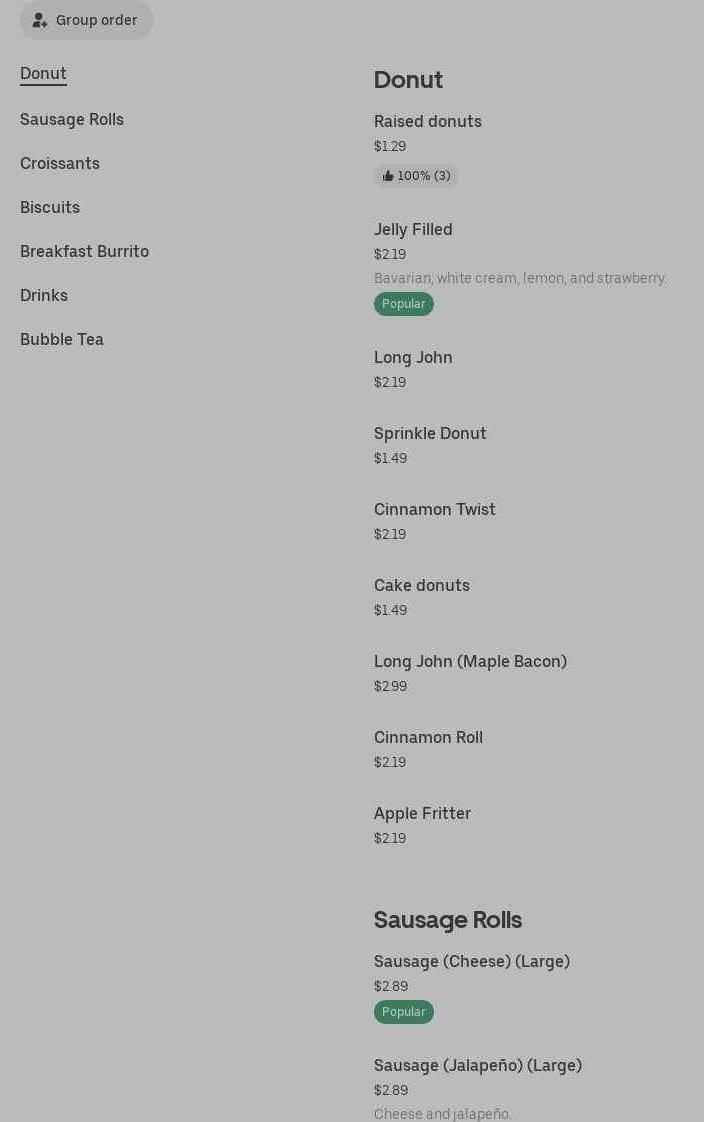704x1122 pixels.
Task: Go to Biscuits menu section
Action: coord(50,208)
